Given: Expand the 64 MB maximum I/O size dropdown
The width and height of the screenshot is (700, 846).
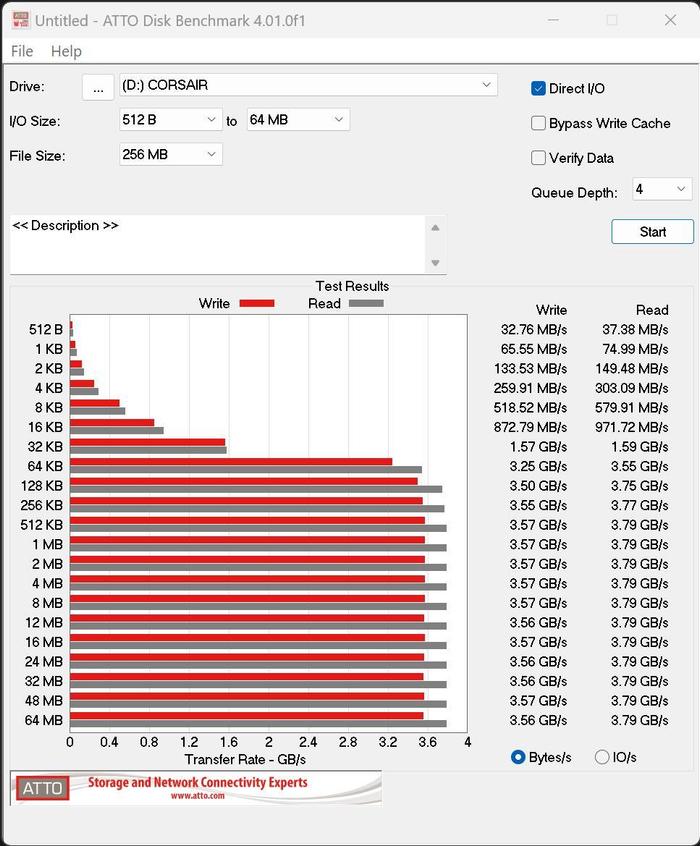Looking at the screenshot, I should point(298,120).
